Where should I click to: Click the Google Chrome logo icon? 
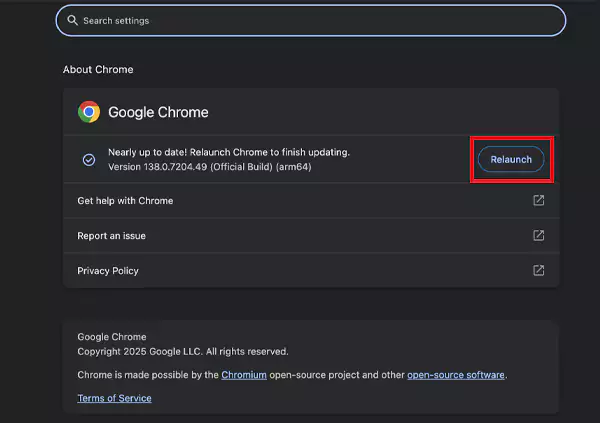coord(89,112)
